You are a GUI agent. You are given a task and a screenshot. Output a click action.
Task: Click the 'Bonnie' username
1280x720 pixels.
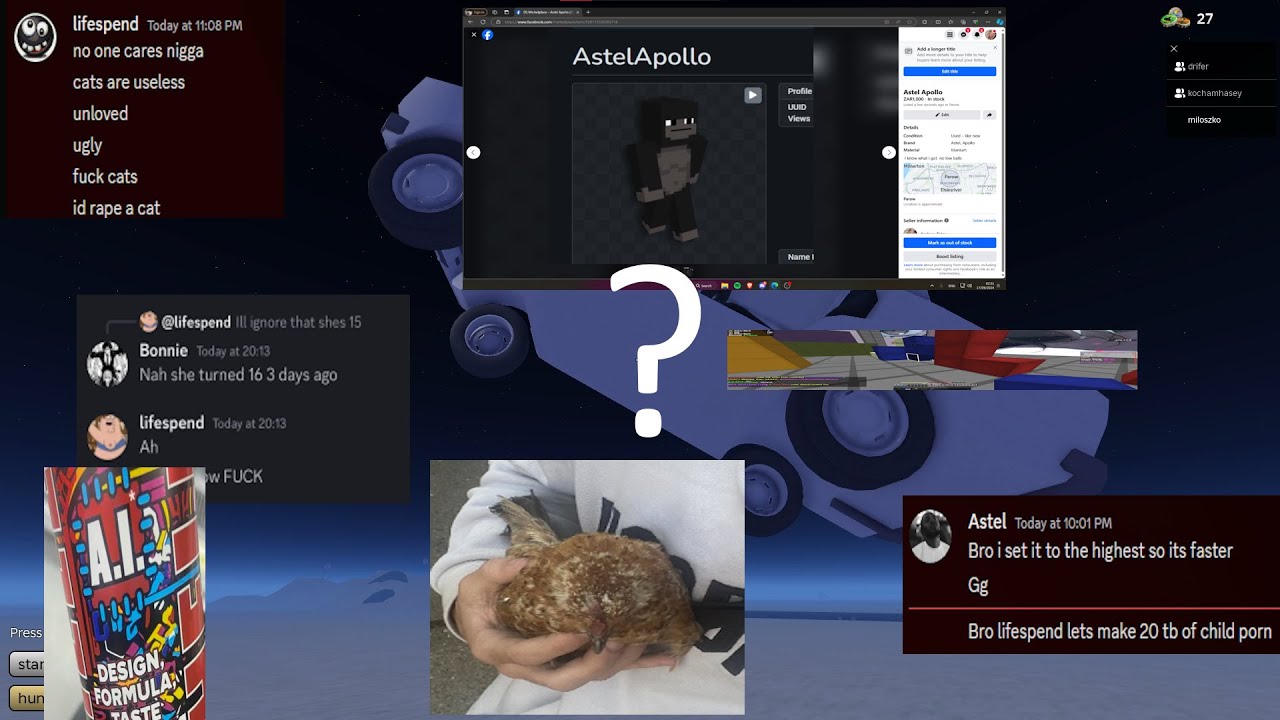click(x=163, y=350)
